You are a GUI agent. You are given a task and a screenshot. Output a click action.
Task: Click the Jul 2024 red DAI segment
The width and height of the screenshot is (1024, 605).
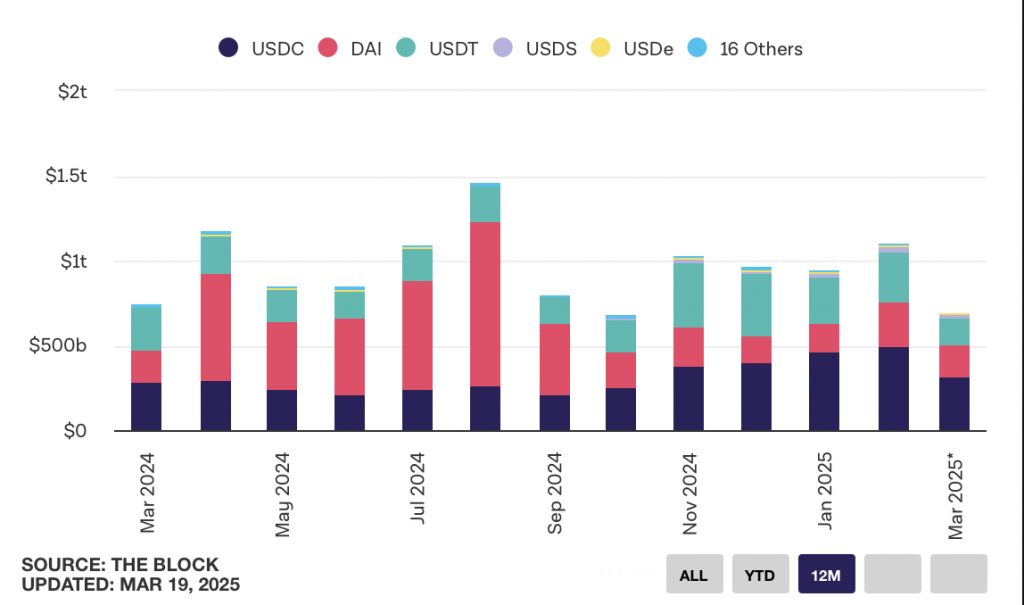[x=417, y=335]
